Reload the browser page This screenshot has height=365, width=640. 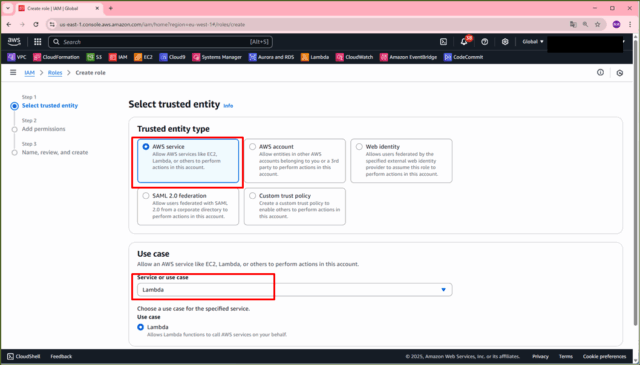pyautogui.click(x=36, y=24)
